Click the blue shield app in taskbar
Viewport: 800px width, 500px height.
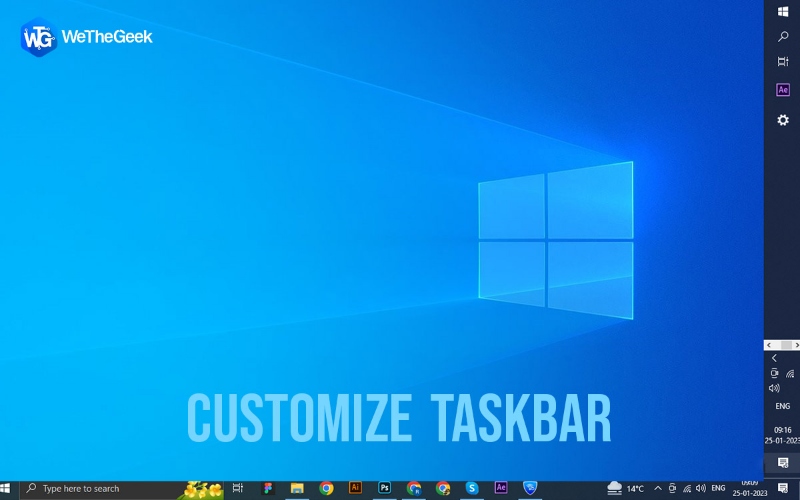pos(530,488)
